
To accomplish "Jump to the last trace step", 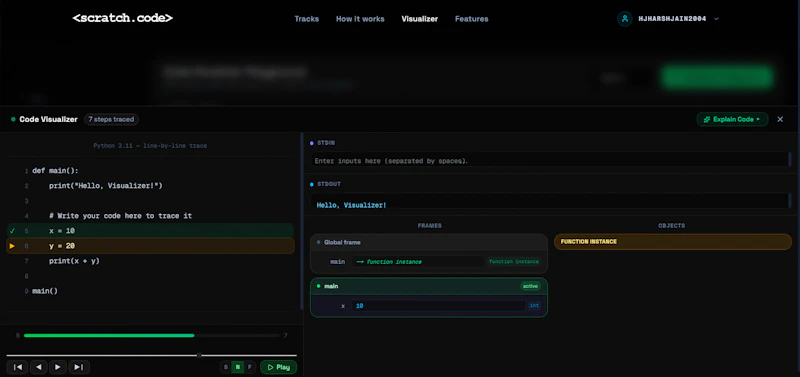I will coord(79,367).
